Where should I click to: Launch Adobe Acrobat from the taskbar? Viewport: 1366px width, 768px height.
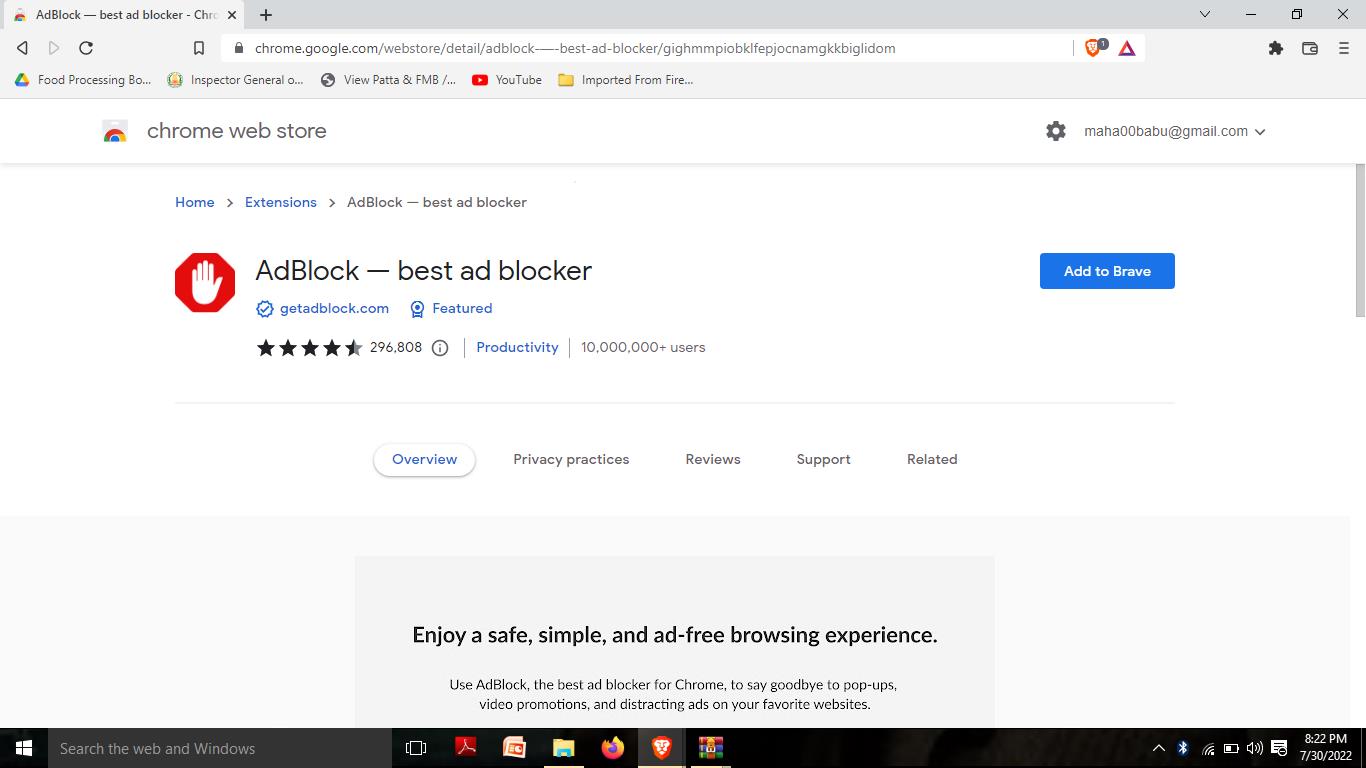(465, 748)
